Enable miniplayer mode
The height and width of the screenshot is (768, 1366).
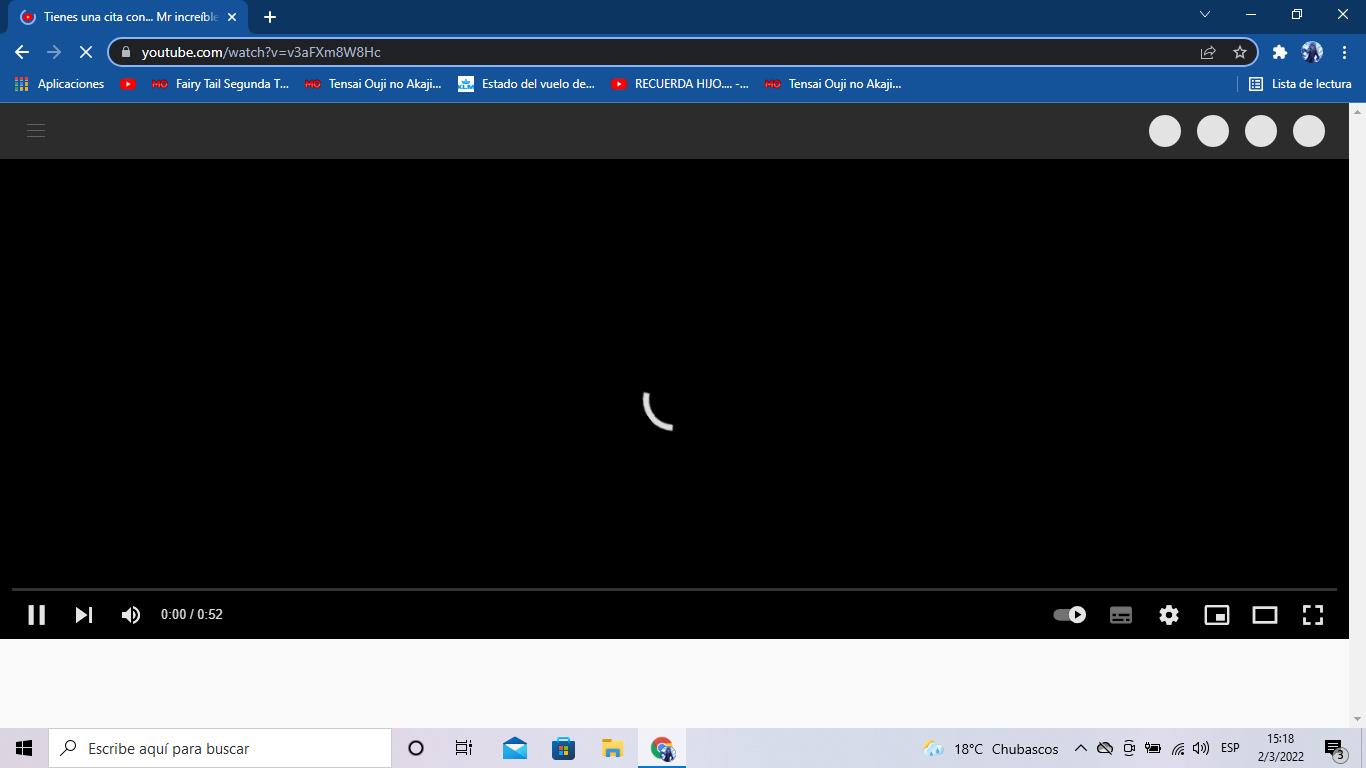click(x=1217, y=615)
